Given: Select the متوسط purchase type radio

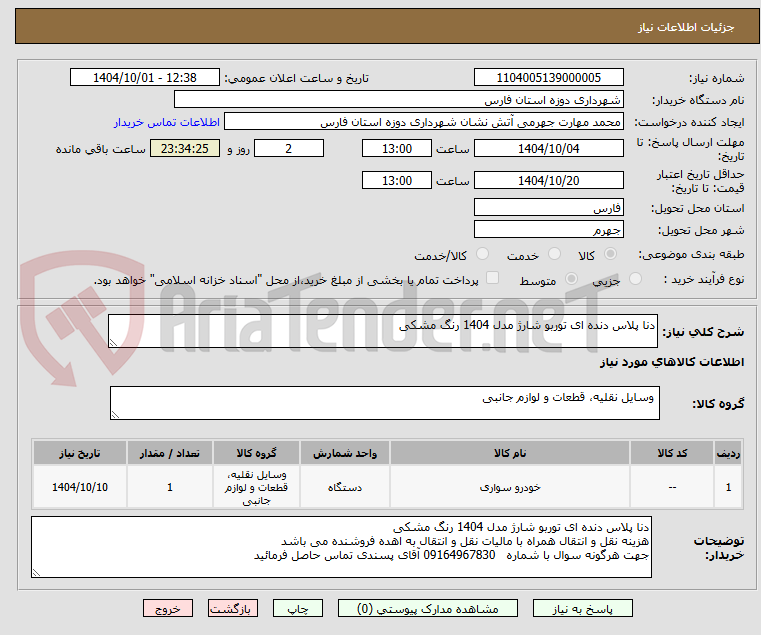Looking at the screenshot, I should [572, 279].
